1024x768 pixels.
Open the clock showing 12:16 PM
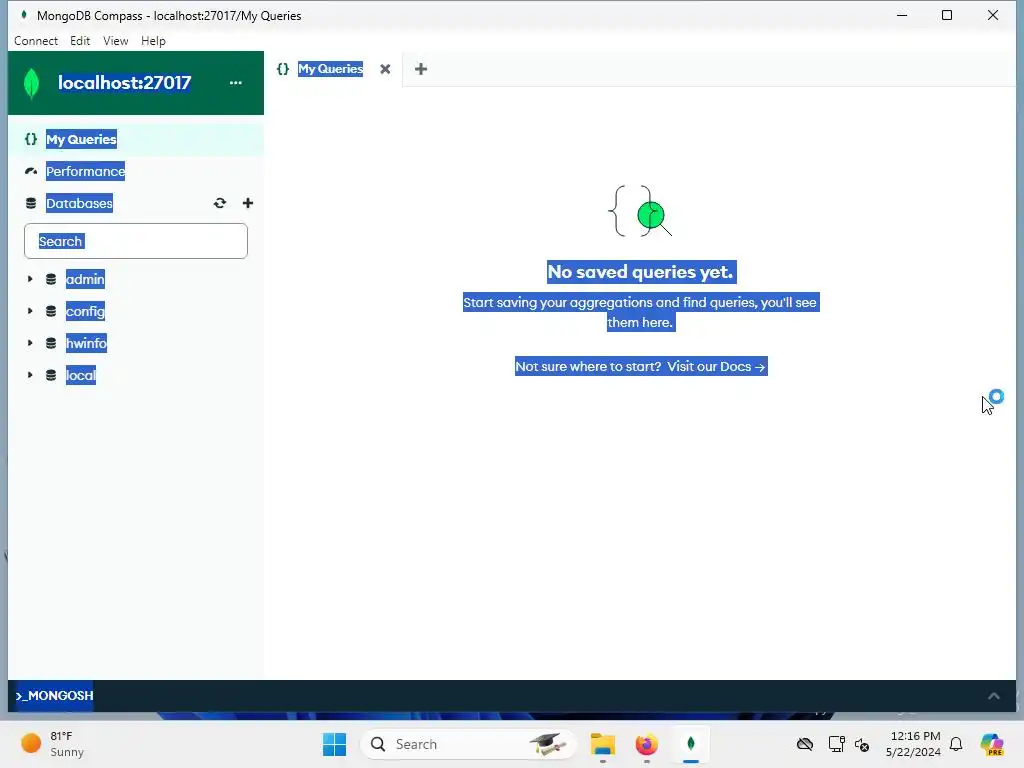(x=913, y=744)
